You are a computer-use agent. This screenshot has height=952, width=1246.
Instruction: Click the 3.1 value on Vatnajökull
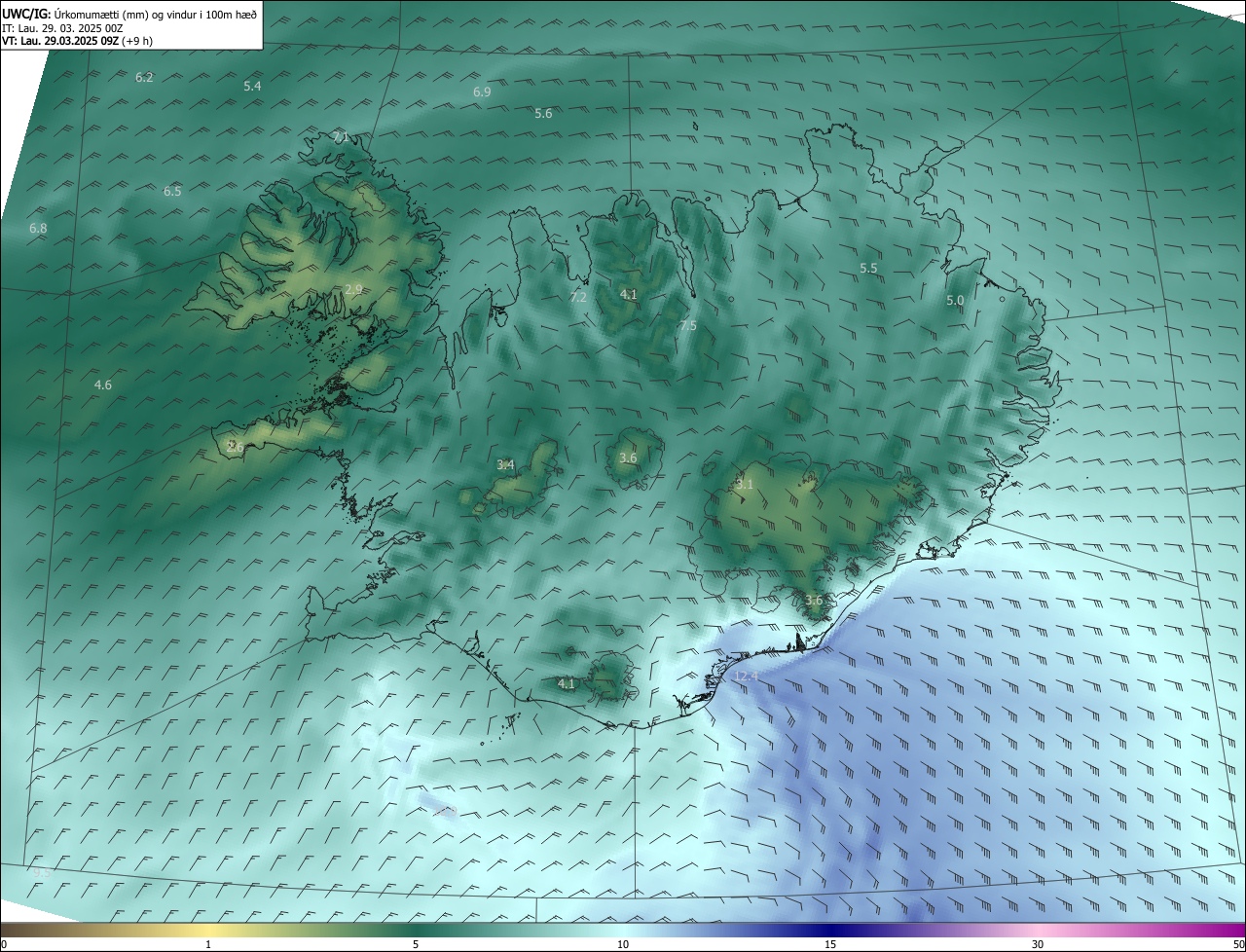(x=745, y=483)
